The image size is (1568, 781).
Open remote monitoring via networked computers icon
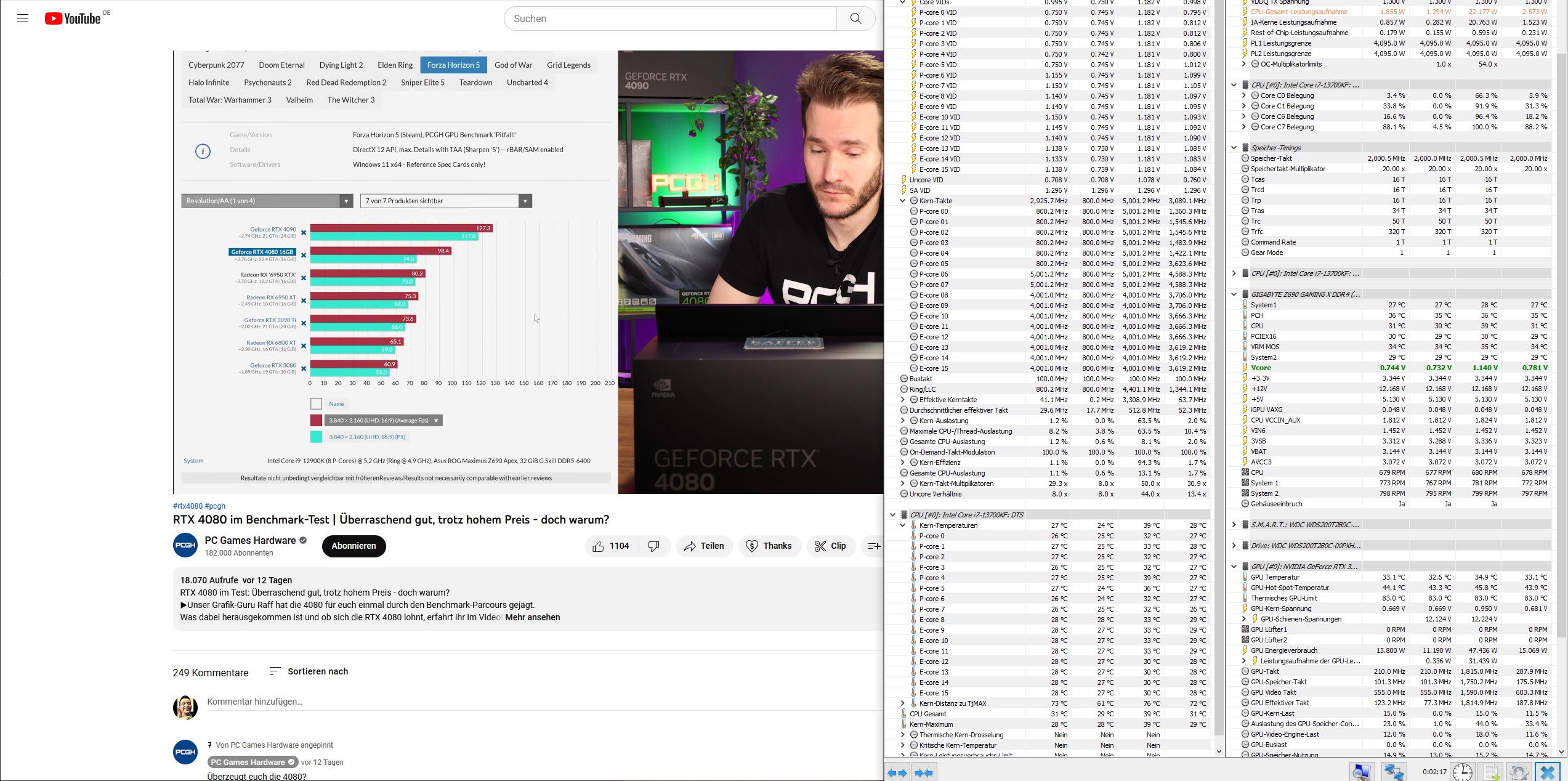point(1394,771)
